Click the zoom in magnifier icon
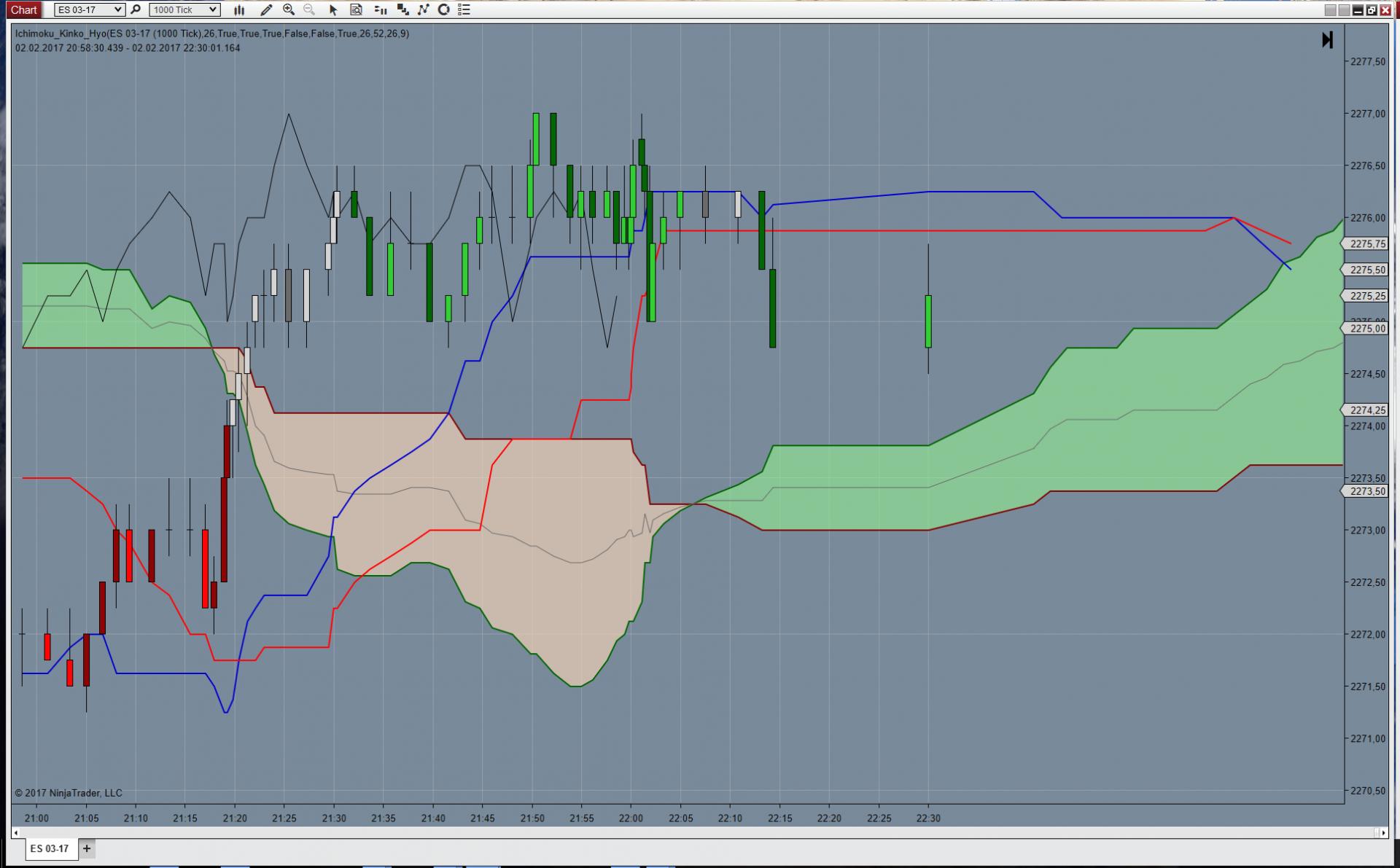The width and height of the screenshot is (1400, 868). click(289, 9)
